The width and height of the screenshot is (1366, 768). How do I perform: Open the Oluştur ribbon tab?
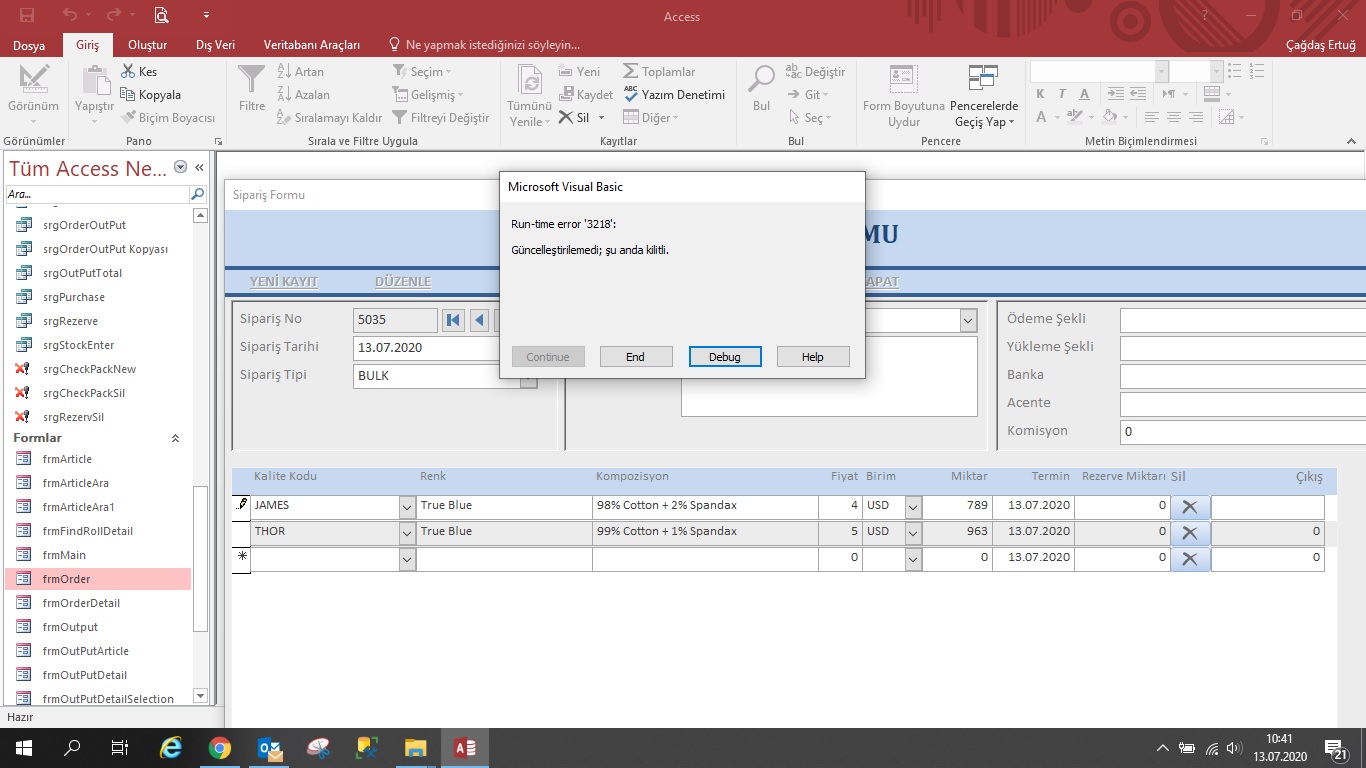pyautogui.click(x=147, y=45)
